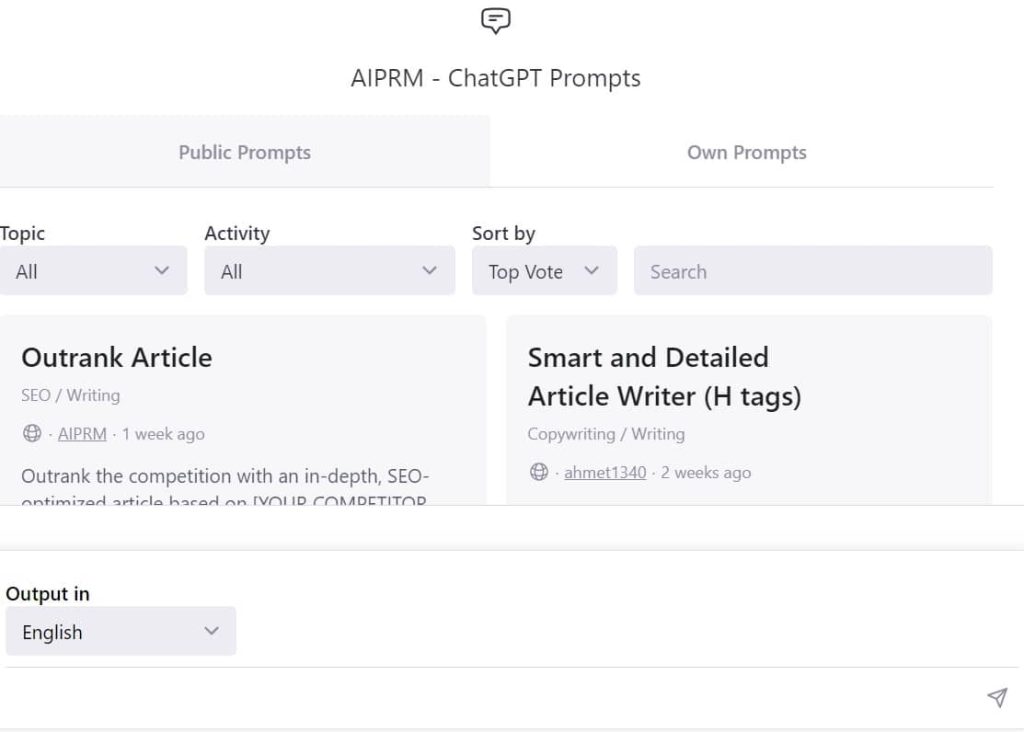Visit the ahmet1340 author profile link
This screenshot has height=732, width=1024.
click(605, 472)
